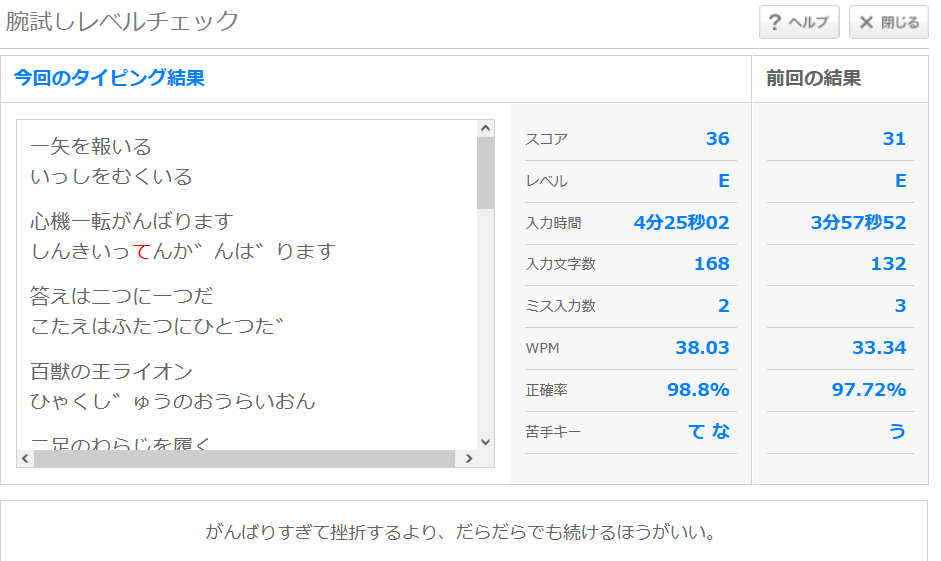Click the previous weak key う

click(x=897, y=432)
